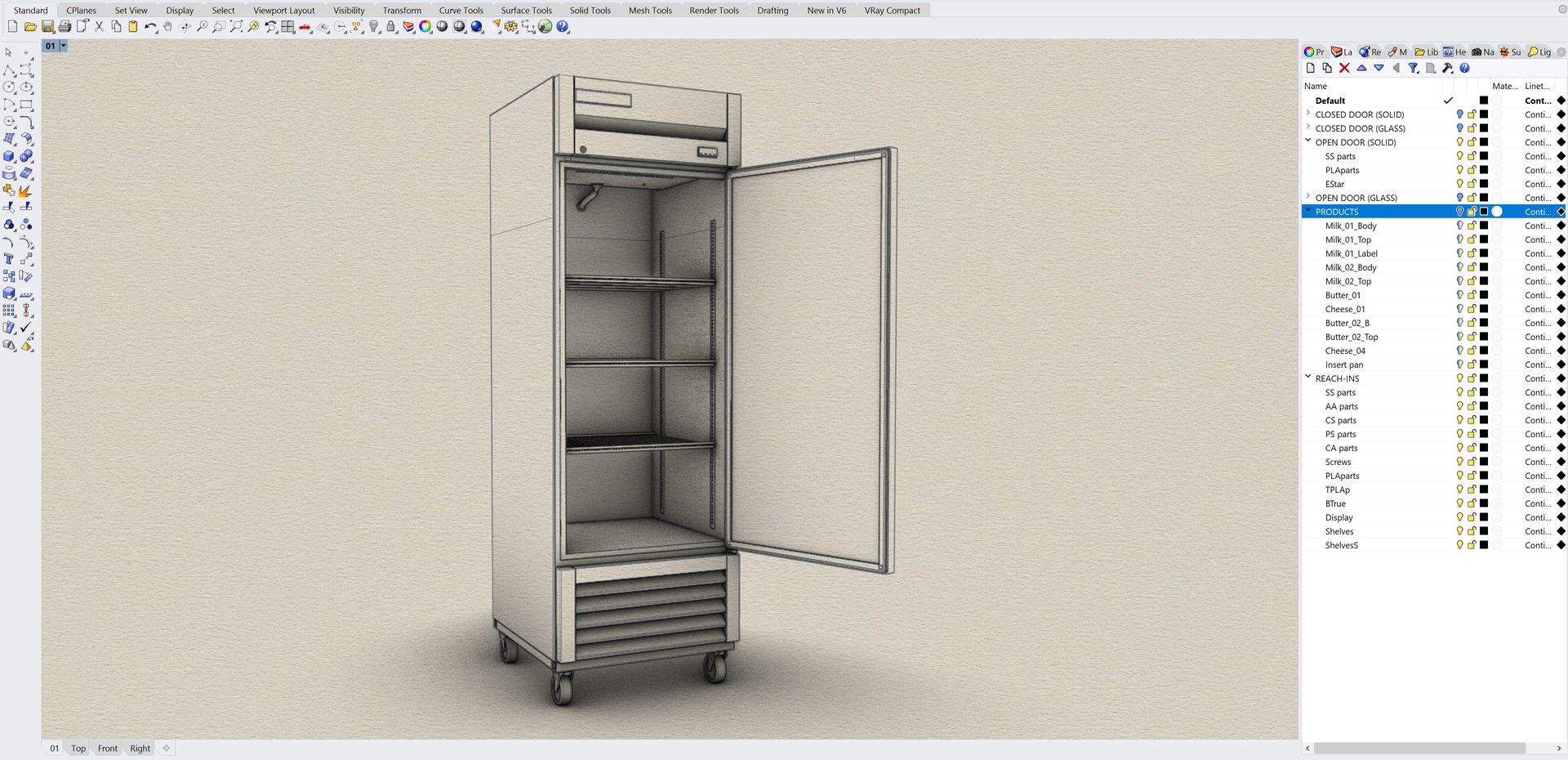The image size is (1568, 760).
Task: Toggle visibility bulb for Display layer
Action: [x=1460, y=517]
